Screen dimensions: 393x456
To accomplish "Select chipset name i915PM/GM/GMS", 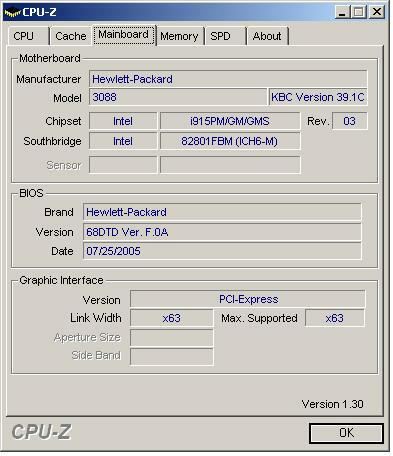I will click(x=230, y=121).
